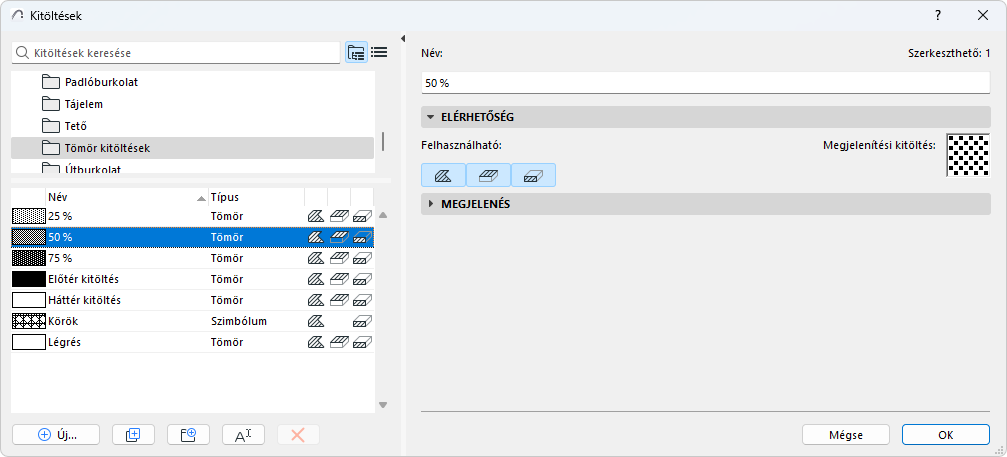Select Előtér kitöltés row
The image size is (1007, 457).
click(x=193, y=279)
